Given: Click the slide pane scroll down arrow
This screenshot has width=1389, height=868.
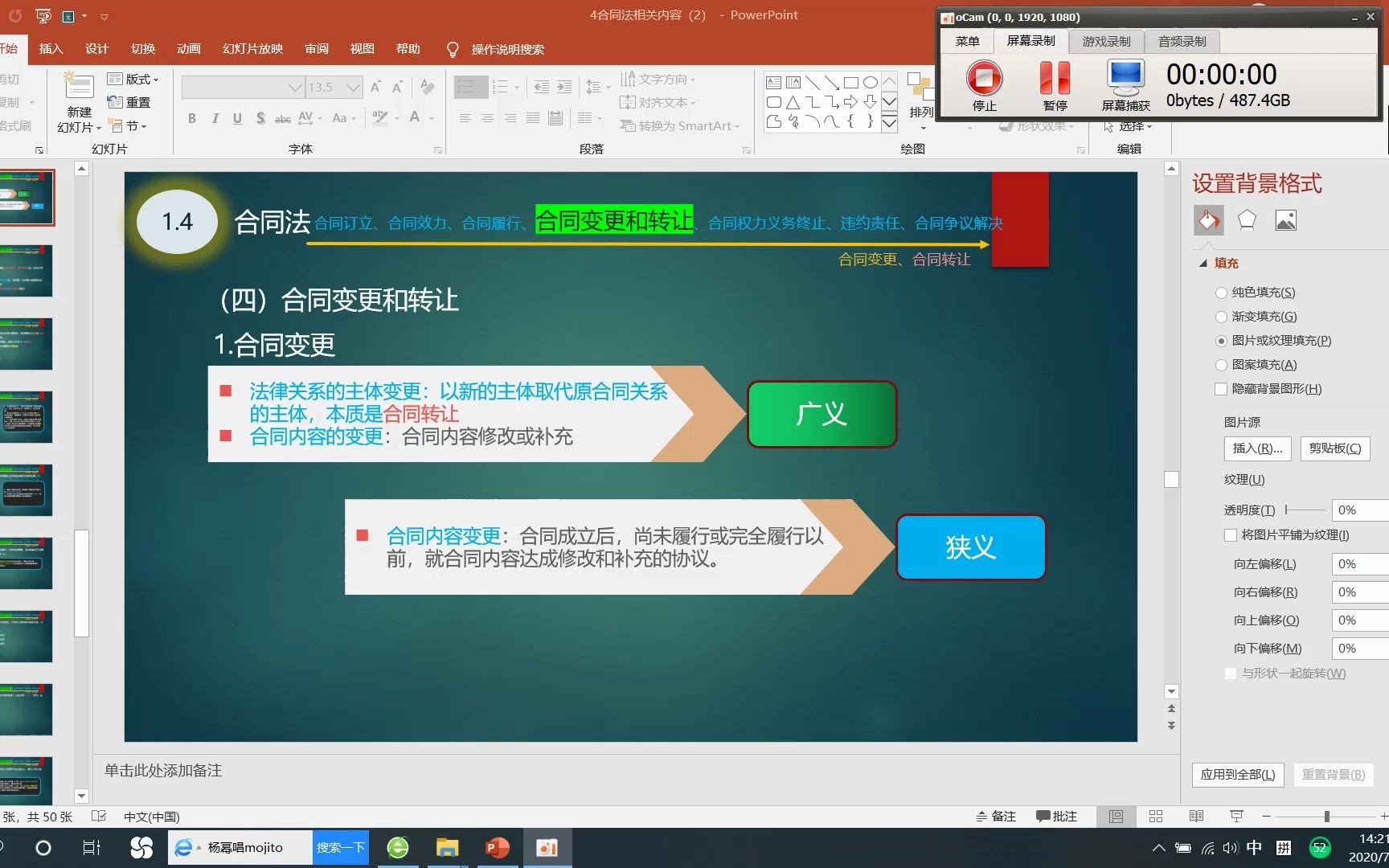Looking at the screenshot, I should point(81,796).
